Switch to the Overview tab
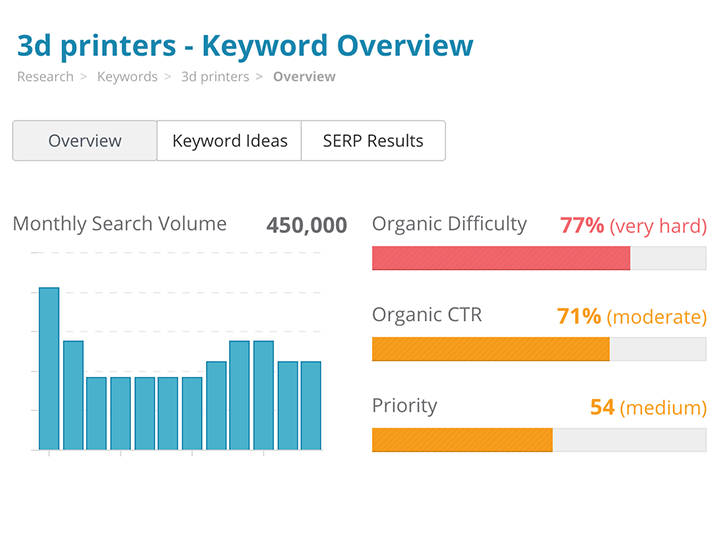 pos(85,141)
